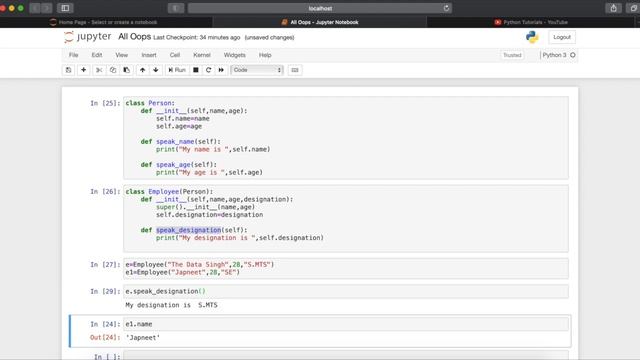Move selected cell down arrow

point(156,70)
